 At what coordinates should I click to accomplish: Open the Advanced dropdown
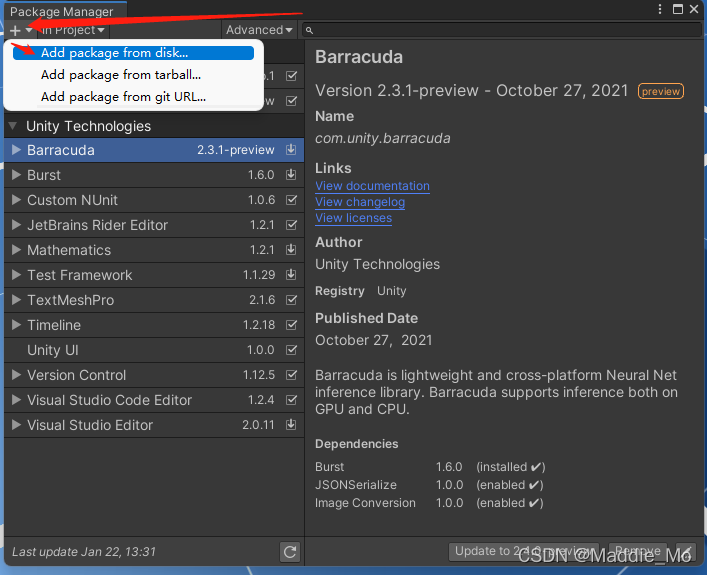click(x=259, y=30)
